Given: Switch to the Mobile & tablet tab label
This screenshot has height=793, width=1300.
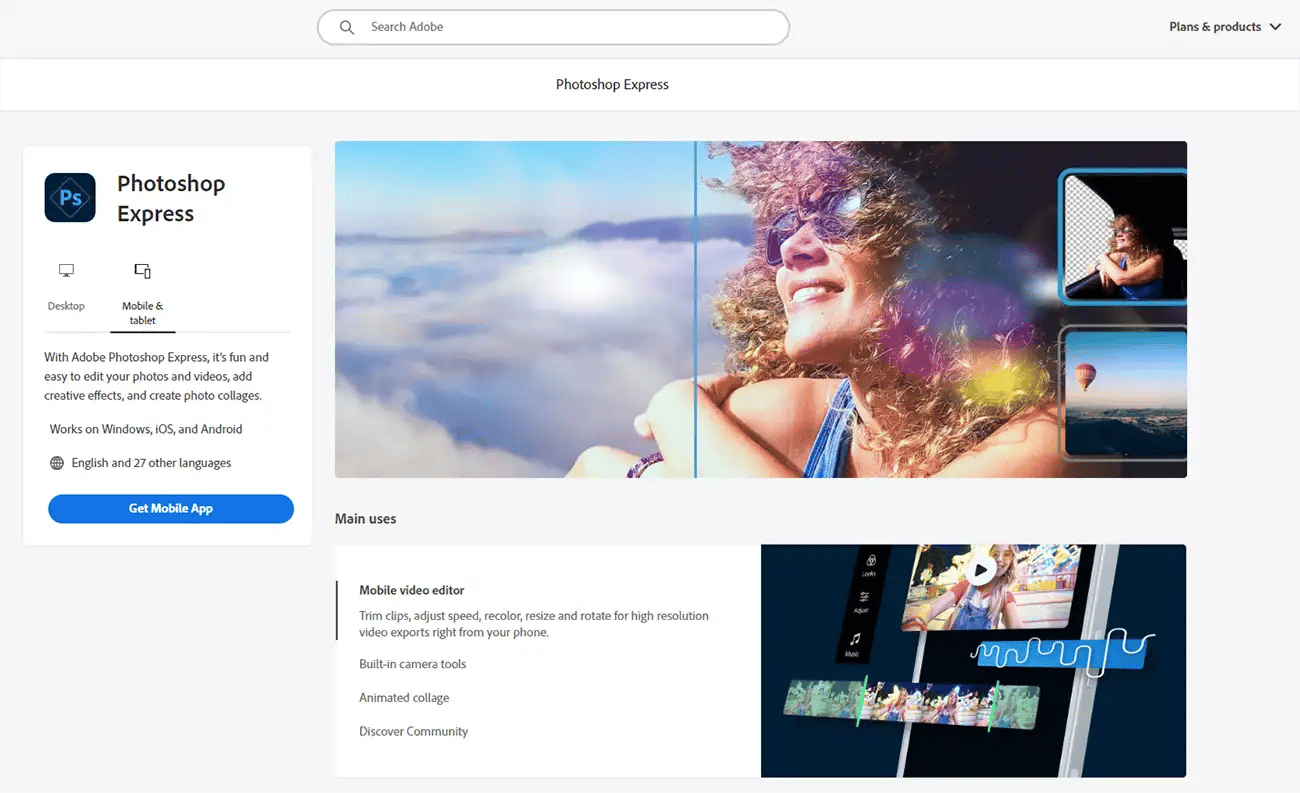Looking at the screenshot, I should point(142,313).
